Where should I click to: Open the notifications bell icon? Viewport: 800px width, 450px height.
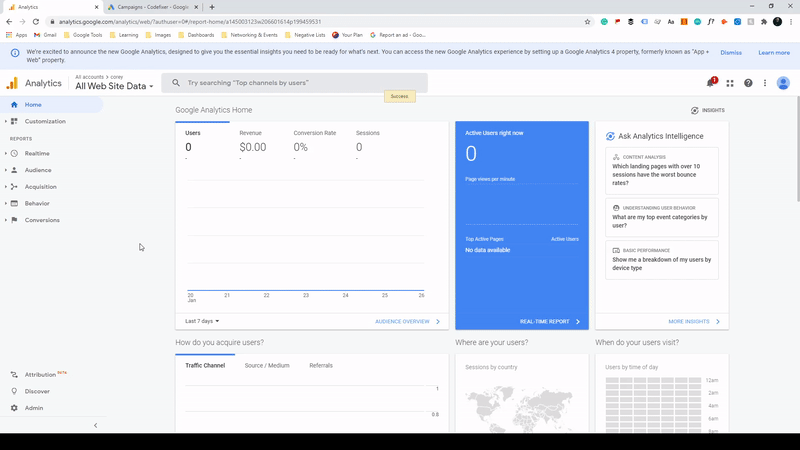(x=710, y=83)
